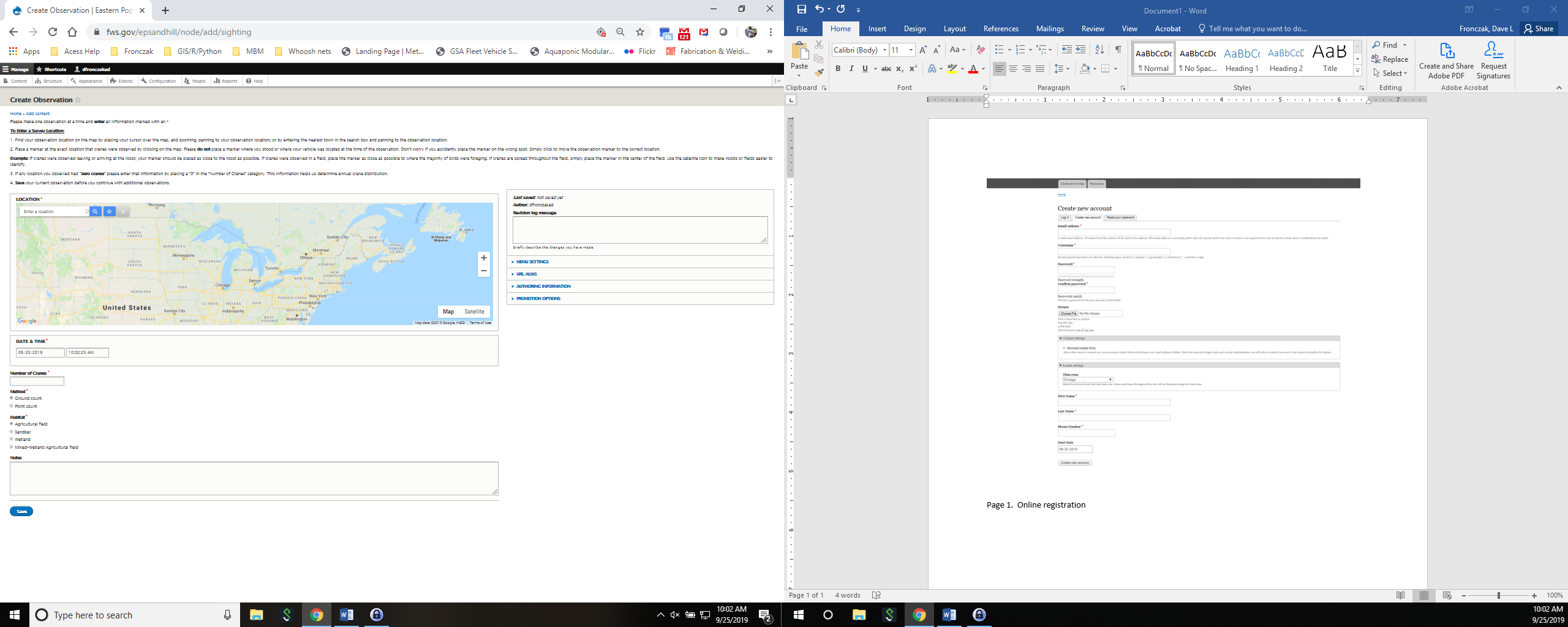Click the Italic formatting icon
The image size is (1568, 627).
(x=851, y=69)
